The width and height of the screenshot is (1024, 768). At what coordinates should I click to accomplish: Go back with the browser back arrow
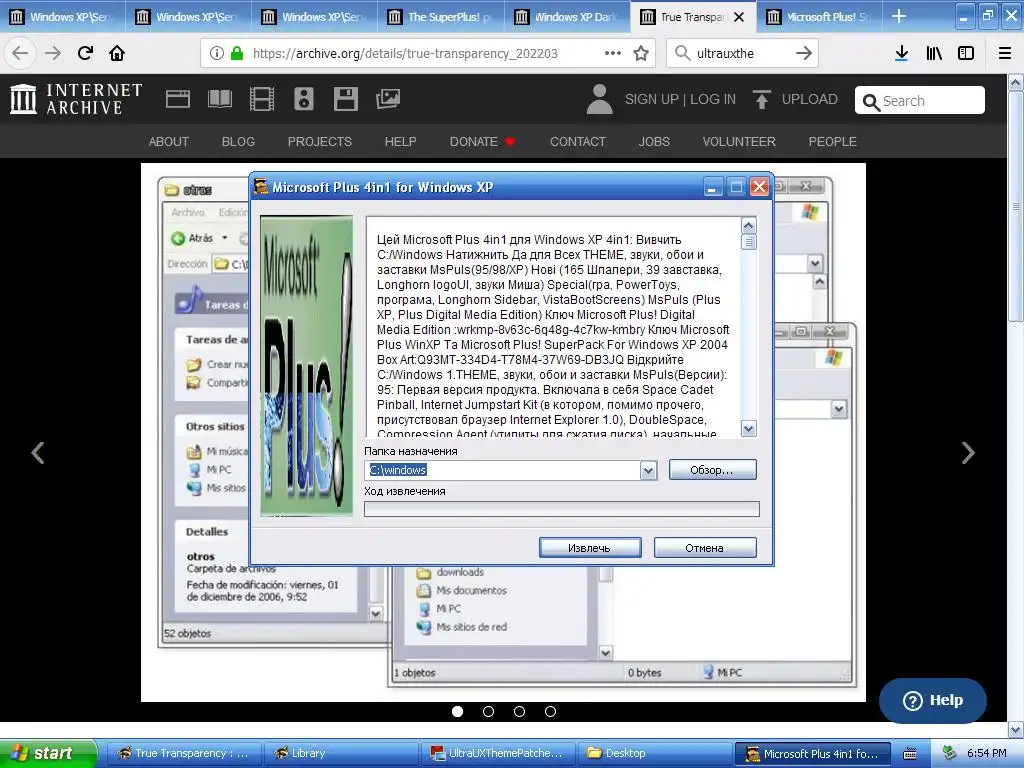point(20,54)
